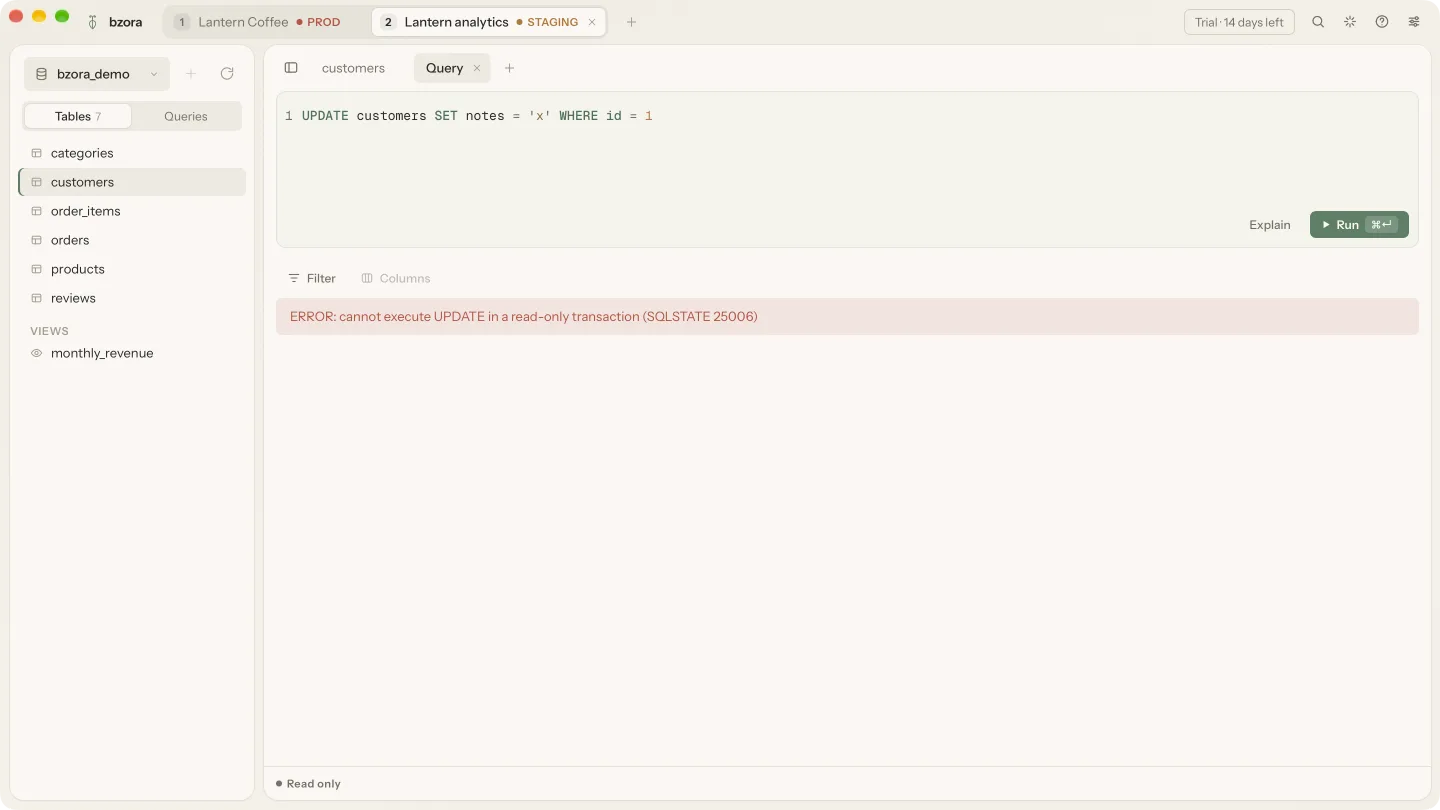Switch to the Lantern Coffee PROD connection

pyautogui.click(x=266, y=22)
